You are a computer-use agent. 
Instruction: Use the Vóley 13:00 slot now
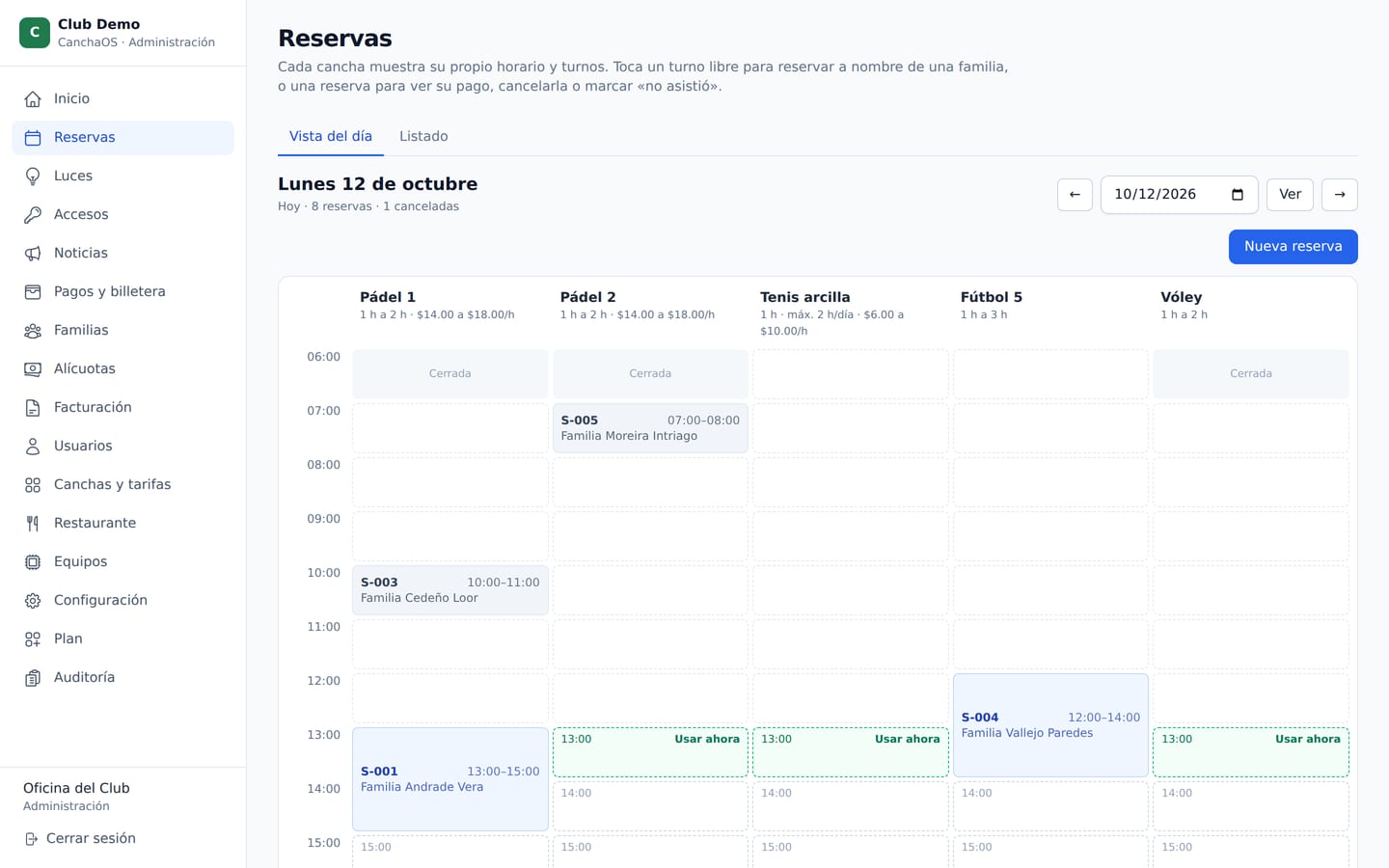(x=1251, y=752)
